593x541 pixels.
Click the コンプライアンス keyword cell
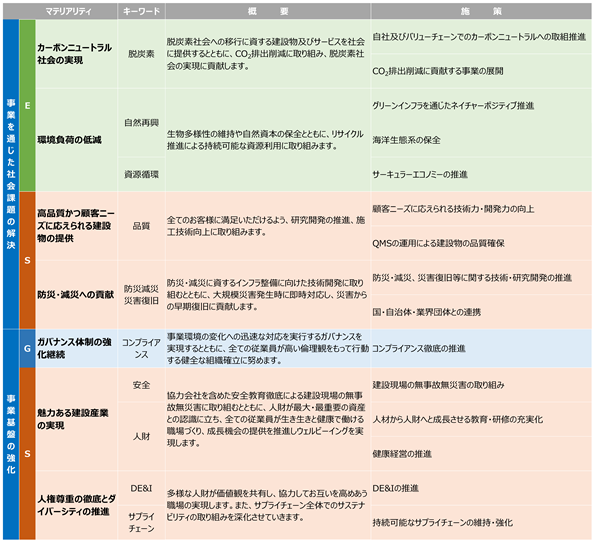coord(141,348)
